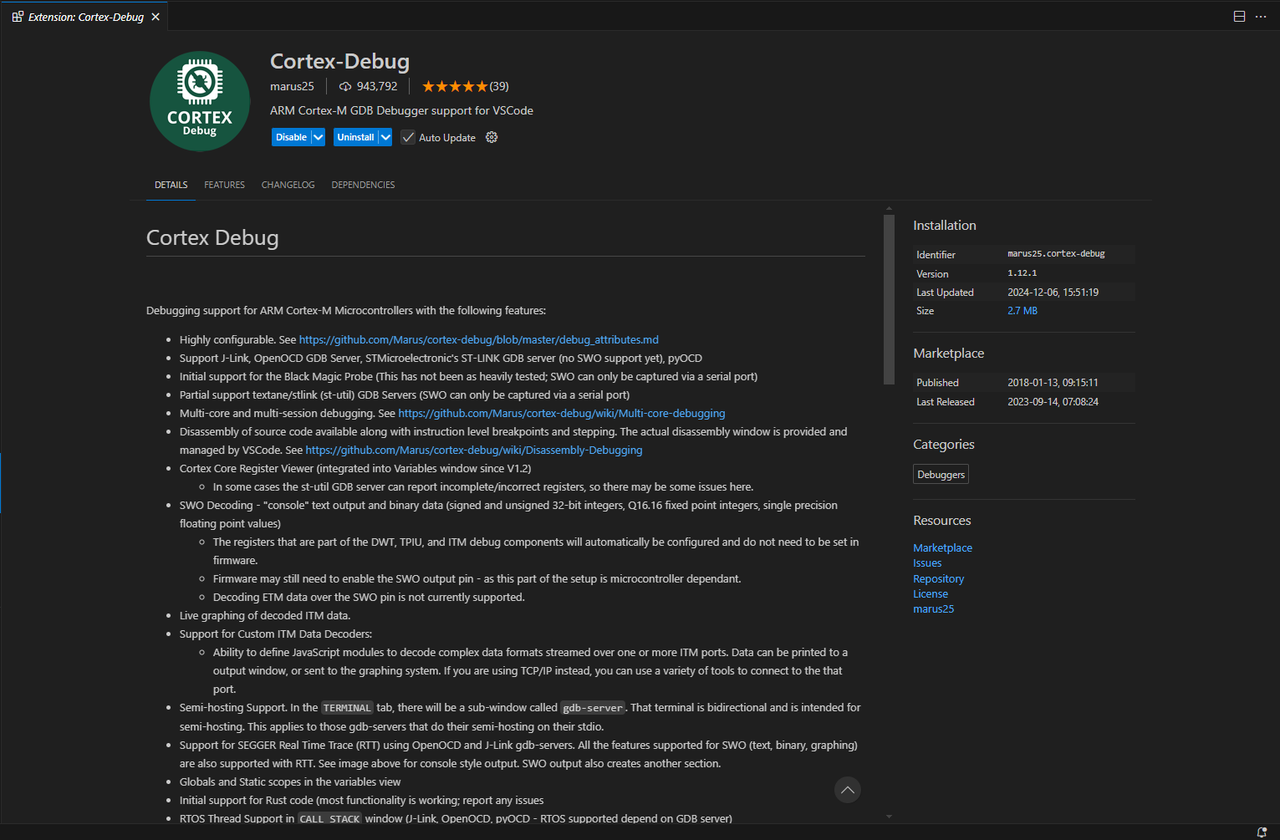Viewport: 1280px width, 840px height.
Task: Click the split editor layout icon
Action: 1239,17
